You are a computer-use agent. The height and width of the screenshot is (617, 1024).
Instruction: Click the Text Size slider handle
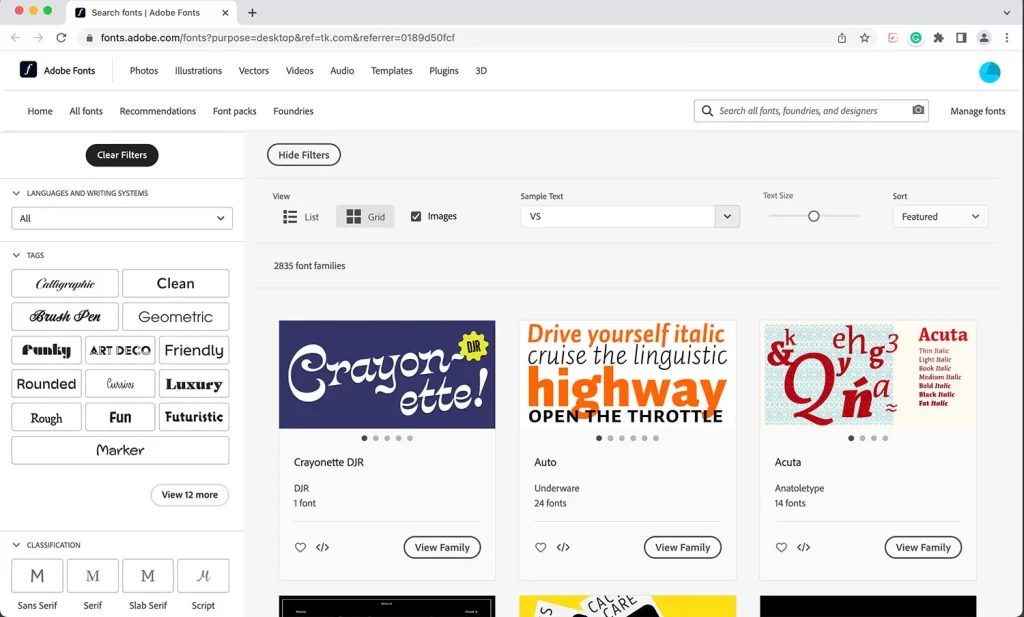(x=813, y=216)
